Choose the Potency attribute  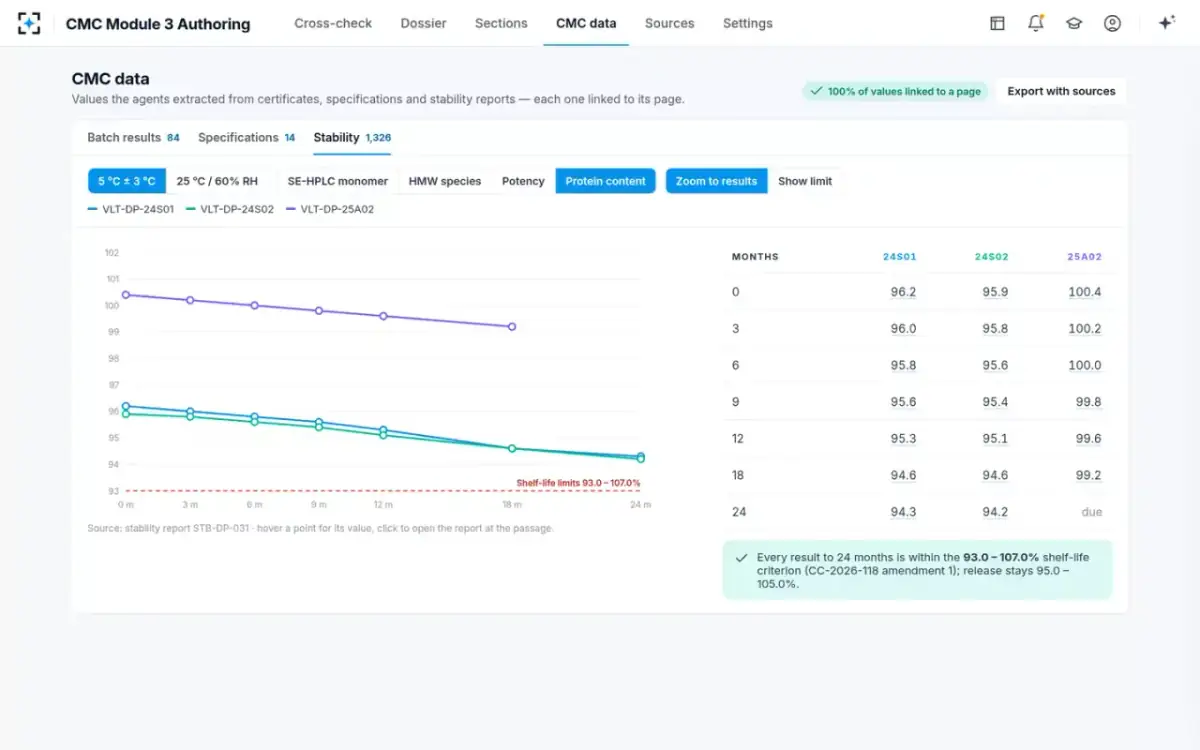(523, 181)
